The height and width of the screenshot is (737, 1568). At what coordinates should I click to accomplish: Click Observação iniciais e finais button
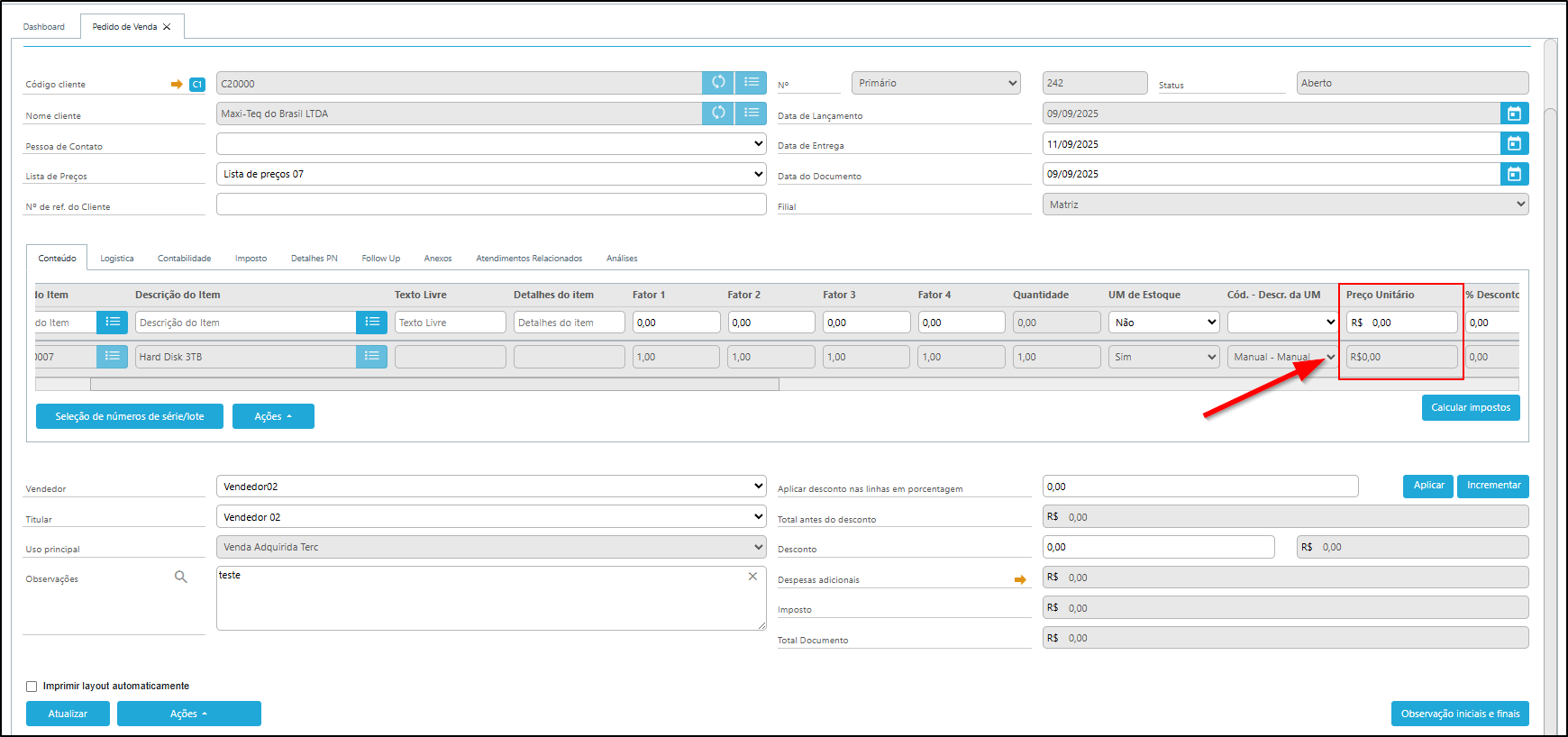point(1460,714)
